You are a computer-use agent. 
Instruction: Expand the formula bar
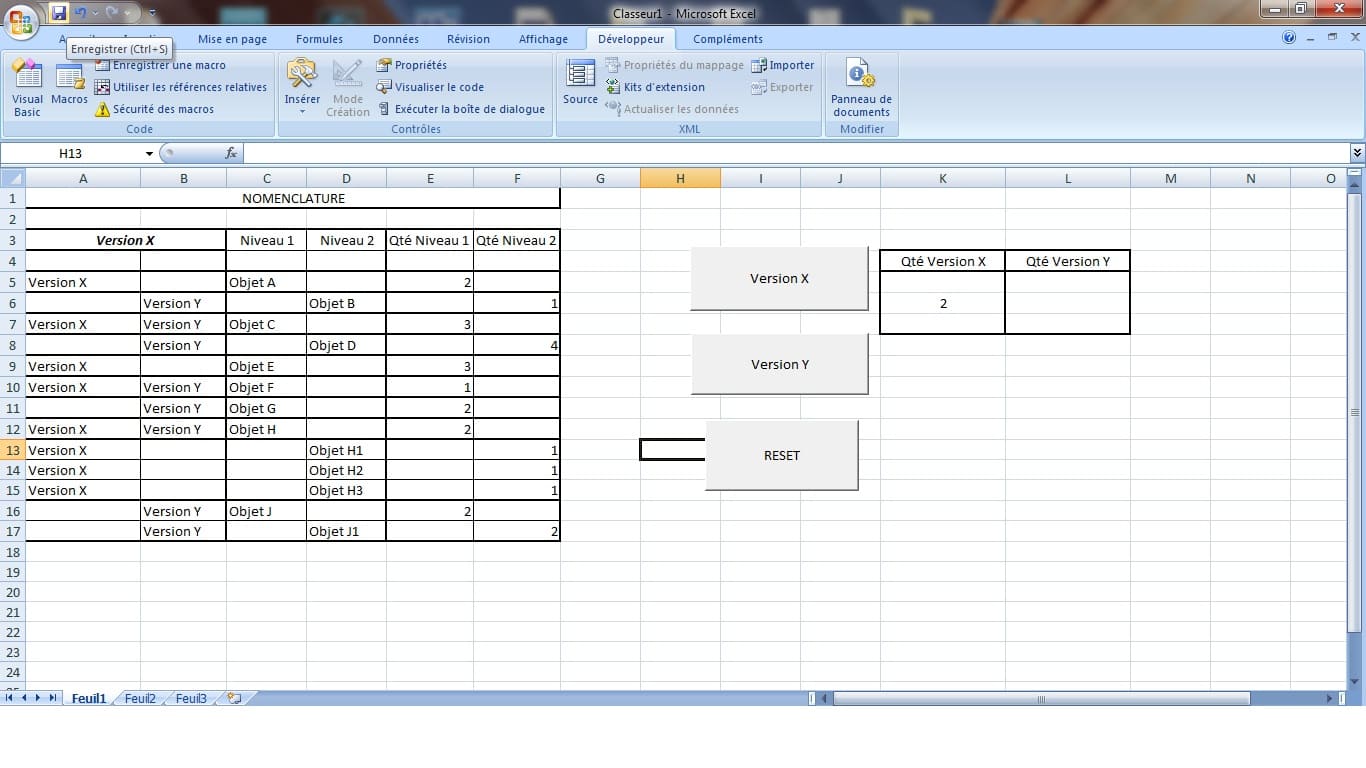point(1357,153)
